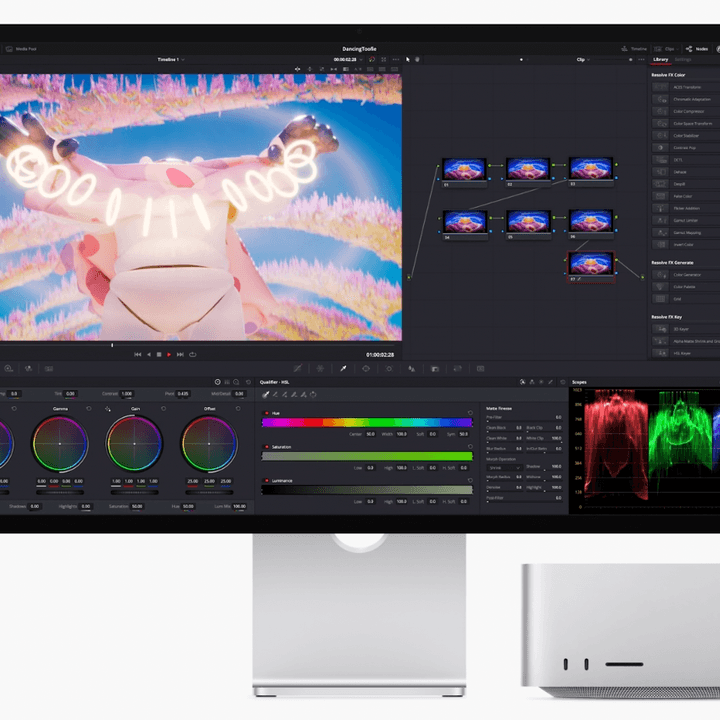The width and height of the screenshot is (720, 720).
Task: Reset all primaries color wheels
Action: tap(248, 382)
